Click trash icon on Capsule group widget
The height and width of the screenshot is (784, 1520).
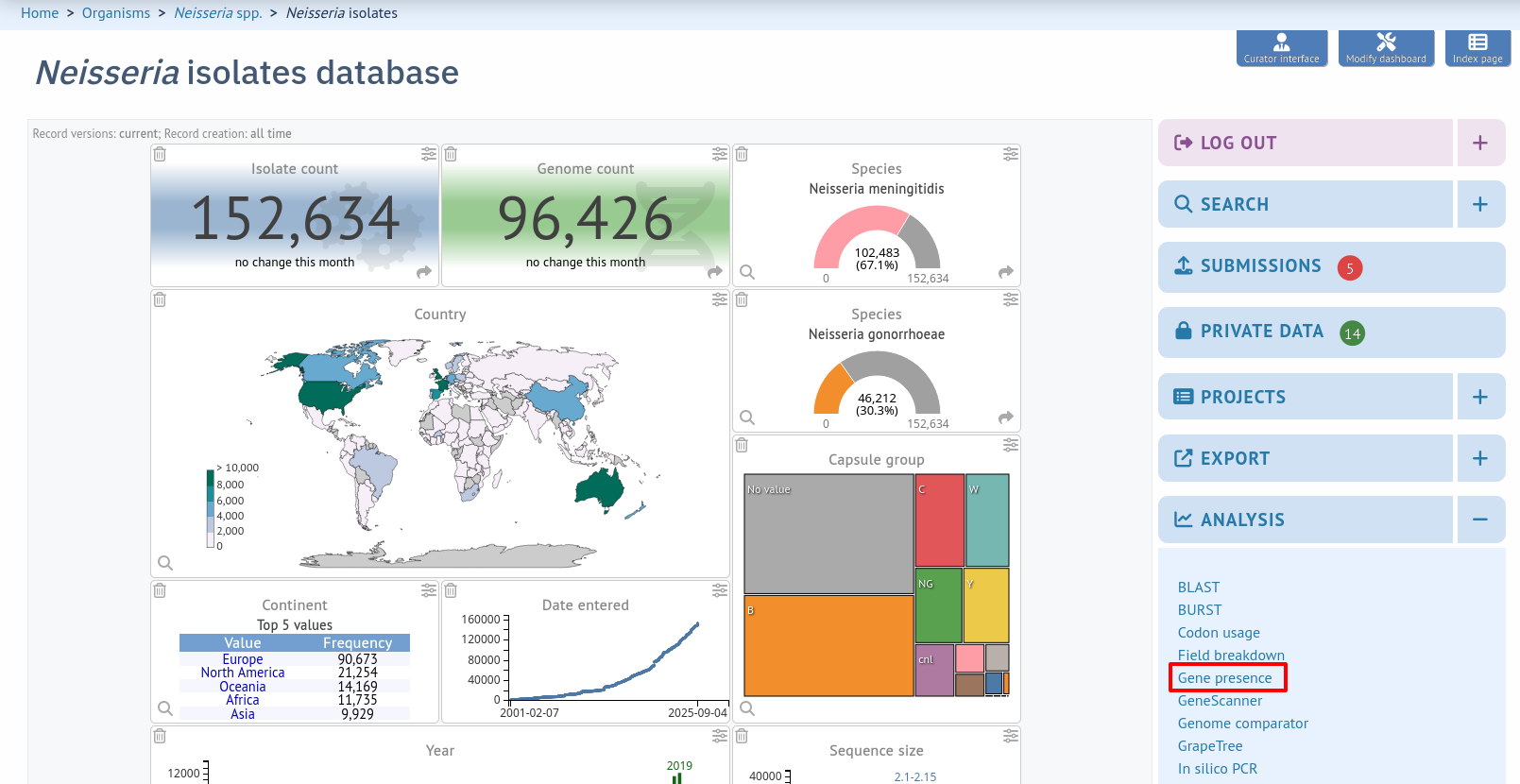click(742, 445)
